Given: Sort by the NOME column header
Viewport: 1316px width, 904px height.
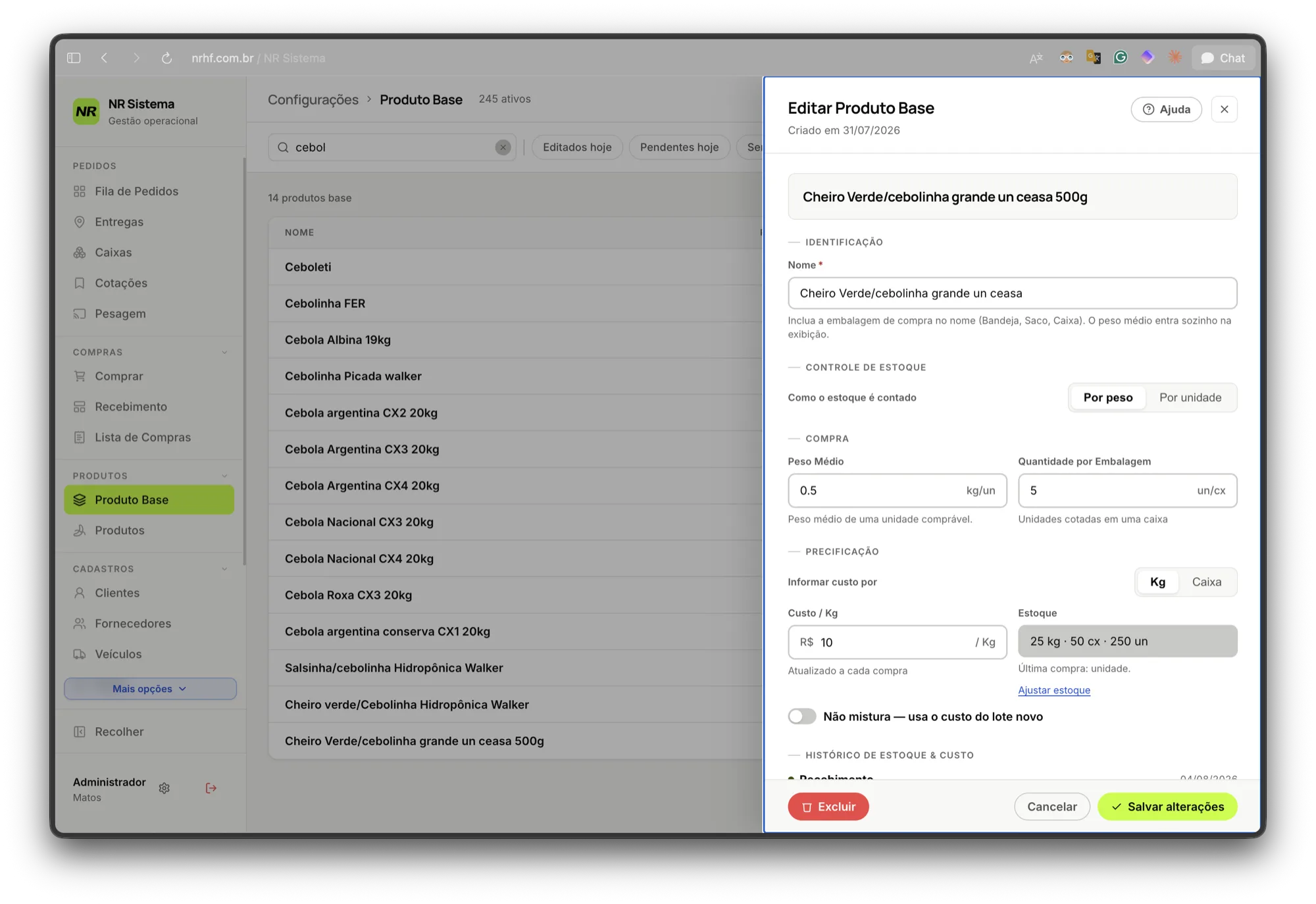Looking at the screenshot, I should click(x=299, y=232).
